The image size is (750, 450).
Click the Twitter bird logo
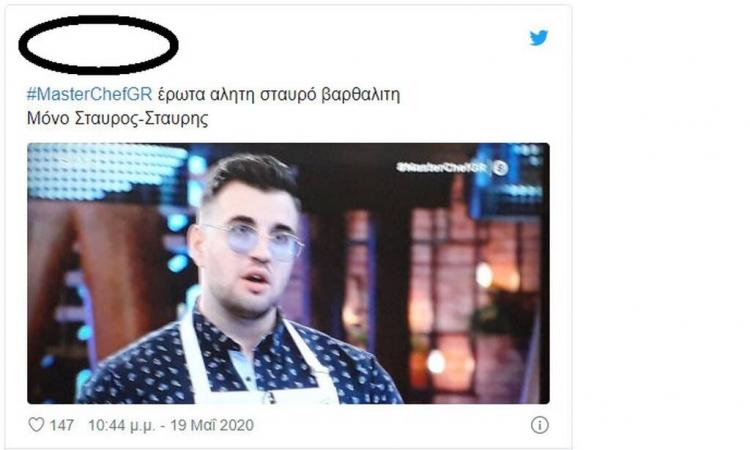click(539, 38)
